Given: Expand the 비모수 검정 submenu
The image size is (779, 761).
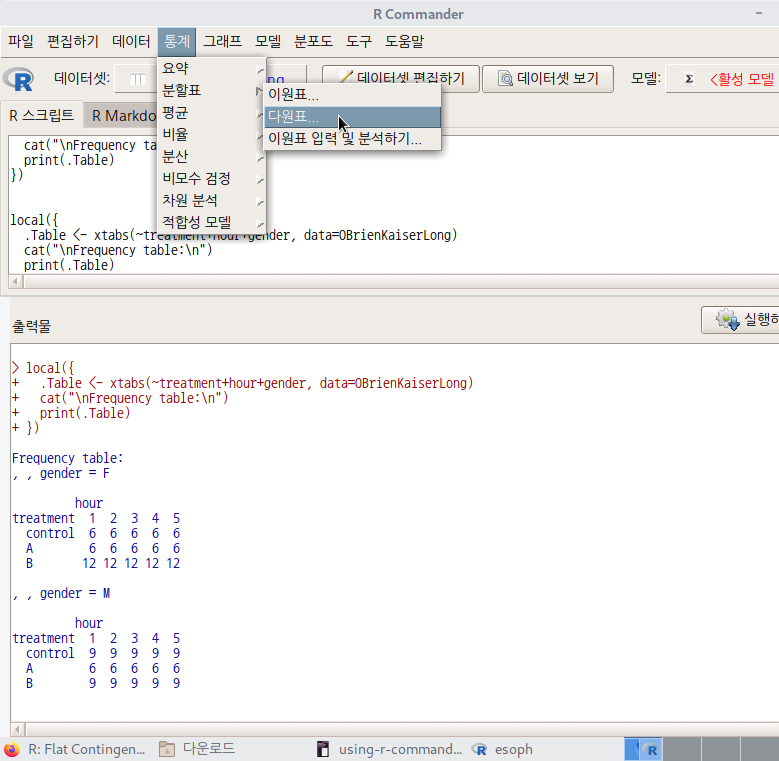Looking at the screenshot, I should coord(212,178).
